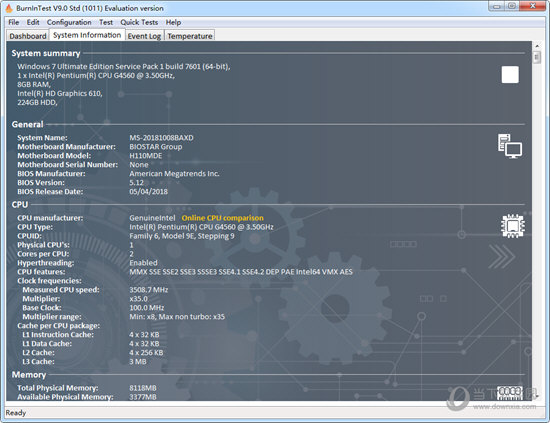
Task: Open the Configuration menu
Action: 69,22
